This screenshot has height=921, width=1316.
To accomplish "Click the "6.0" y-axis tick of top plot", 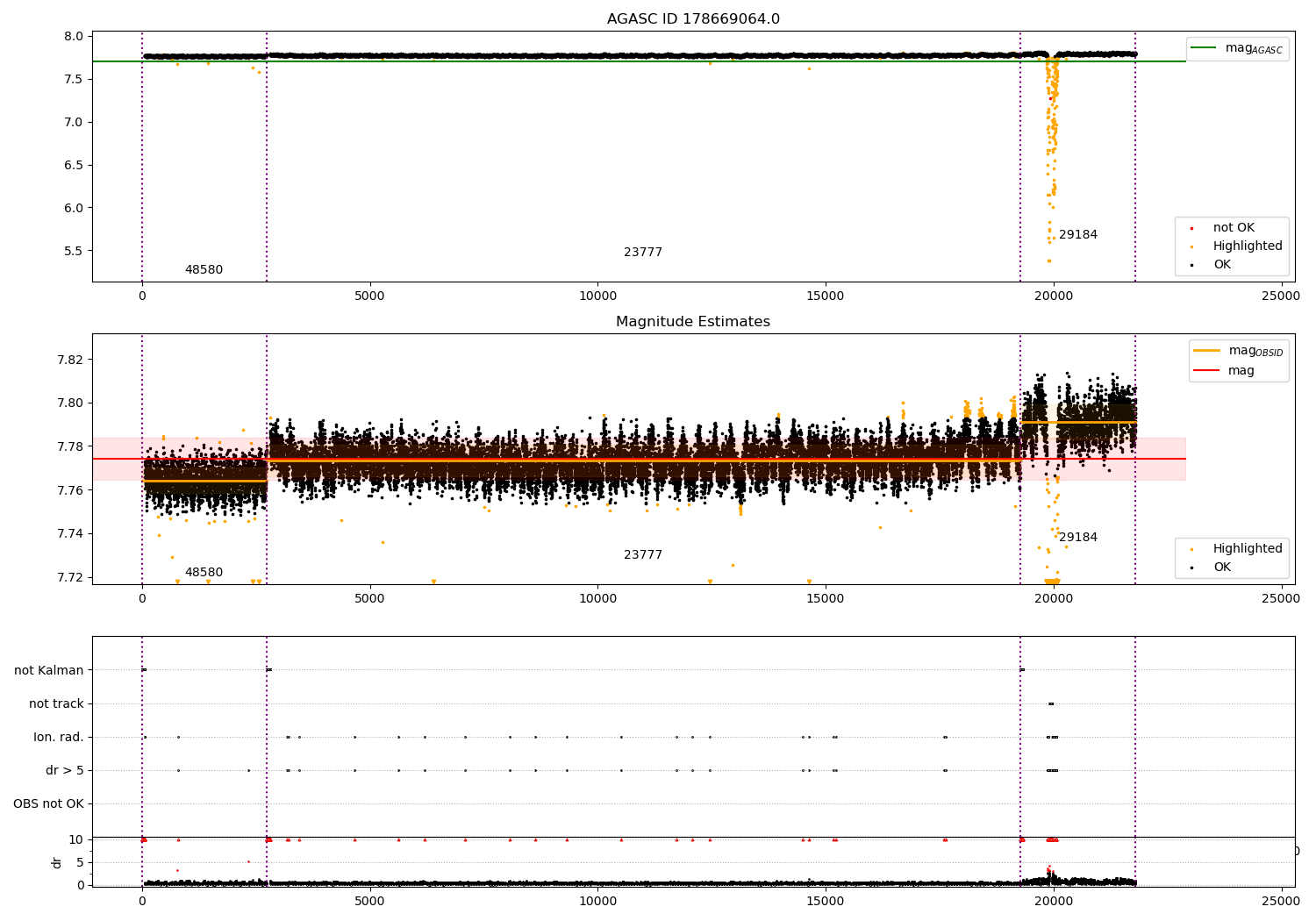I will tap(74, 208).
